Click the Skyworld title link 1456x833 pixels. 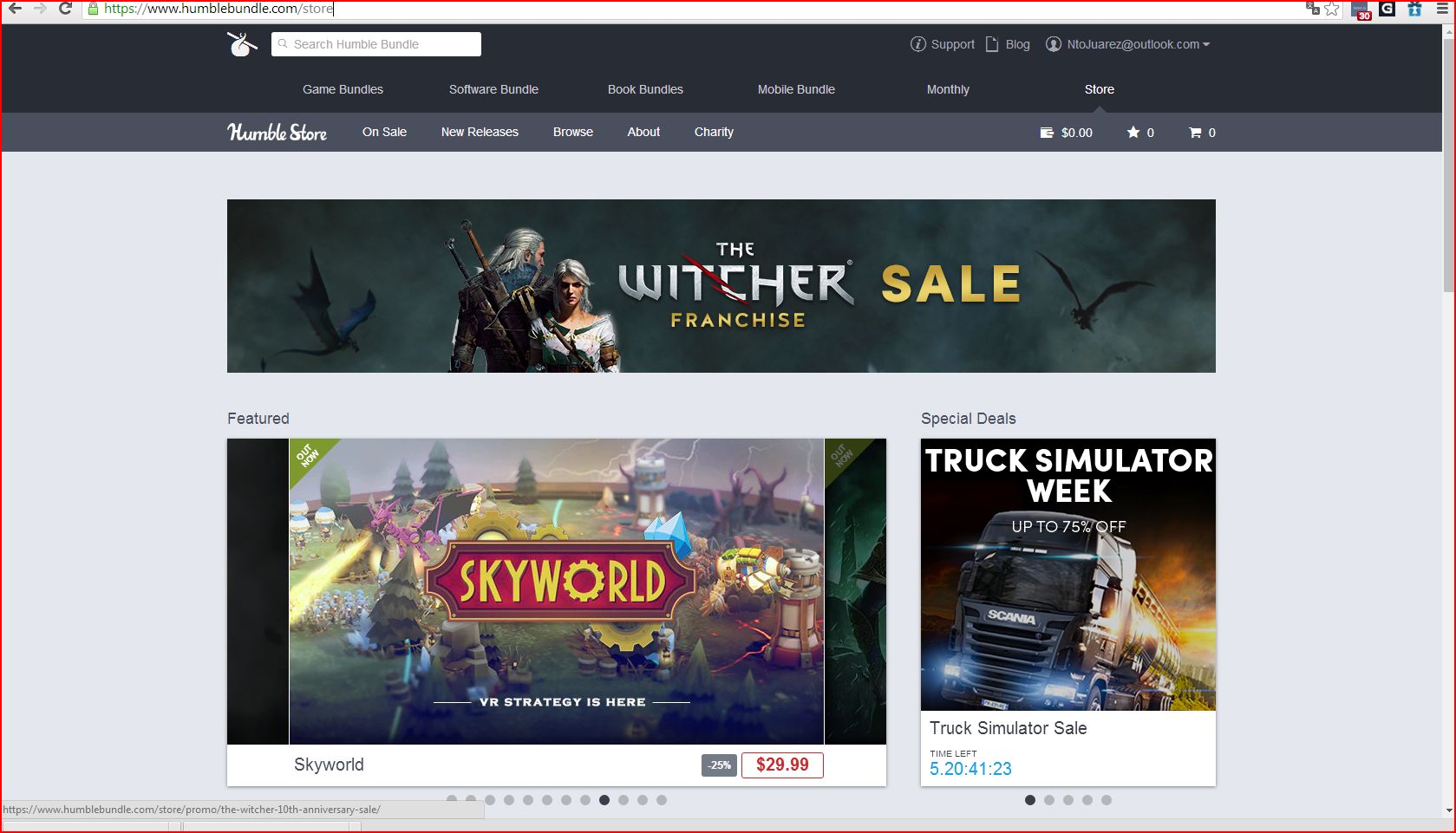click(x=329, y=765)
